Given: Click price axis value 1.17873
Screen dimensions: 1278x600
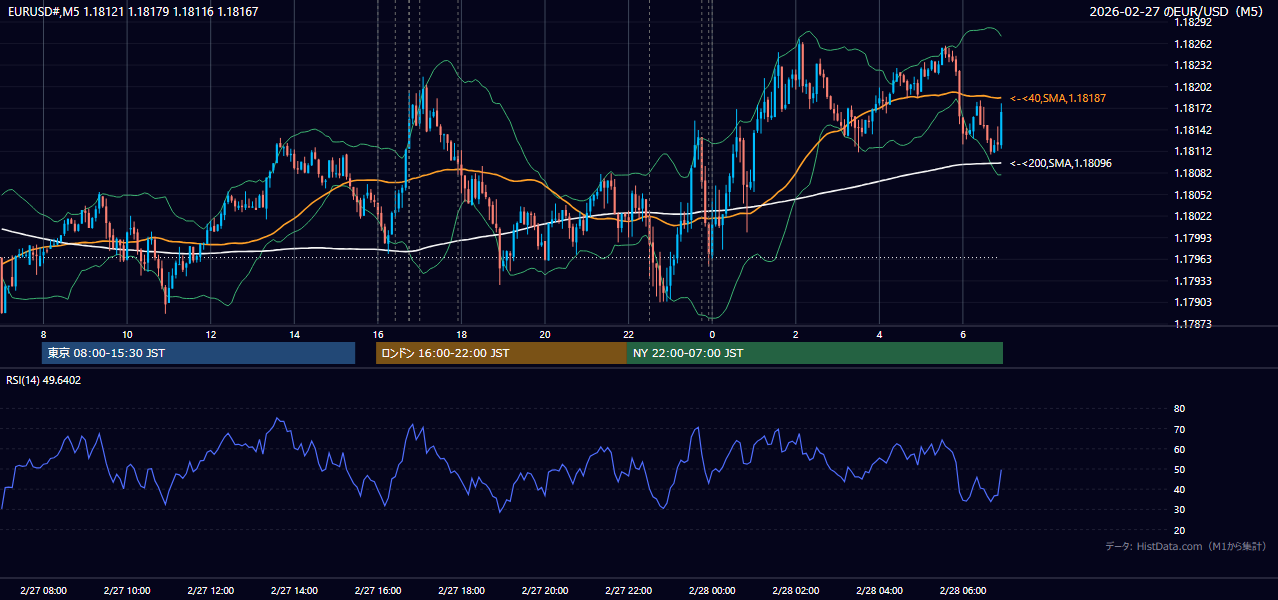Looking at the screenshot, I should pyautogui.click(x=1192, y=324).
